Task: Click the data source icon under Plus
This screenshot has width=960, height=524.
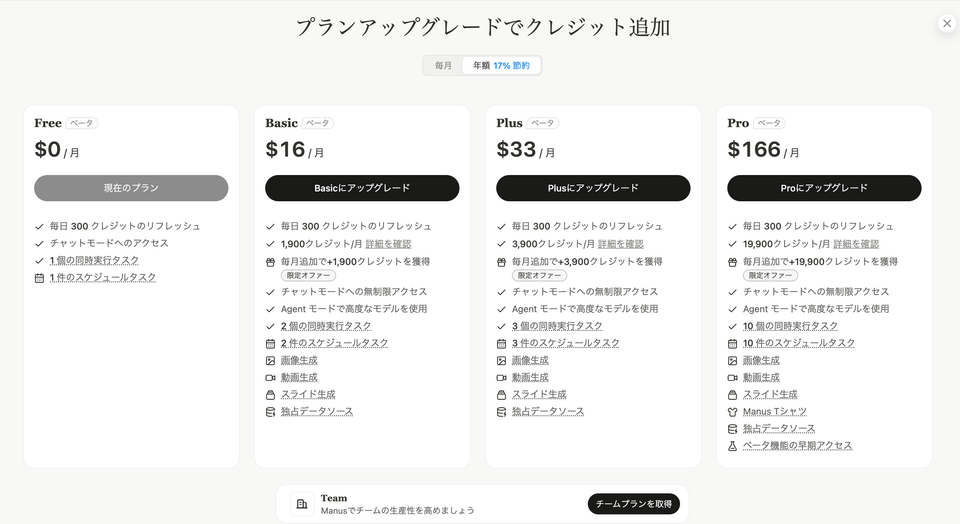Action: pos(501,411)
